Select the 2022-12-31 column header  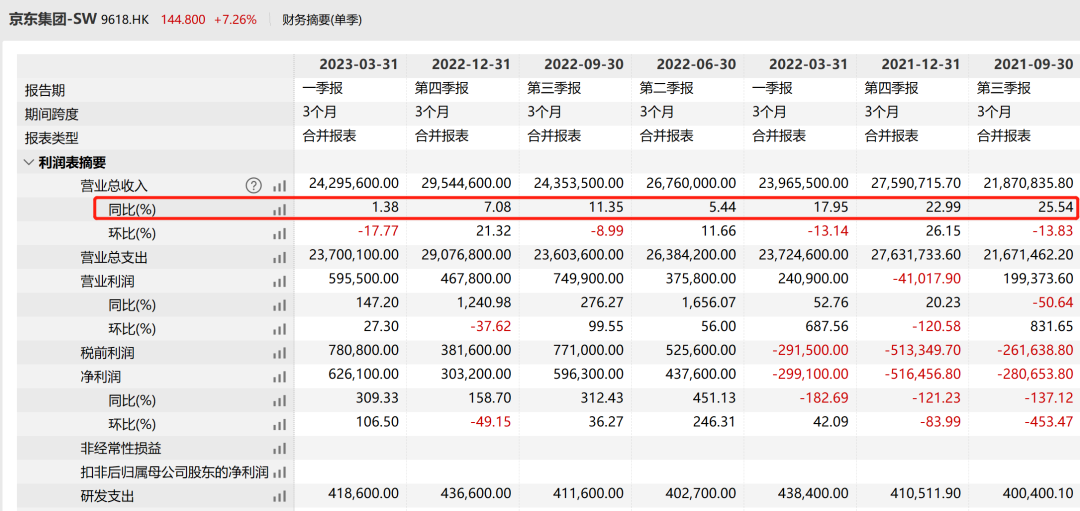point(471,64)
